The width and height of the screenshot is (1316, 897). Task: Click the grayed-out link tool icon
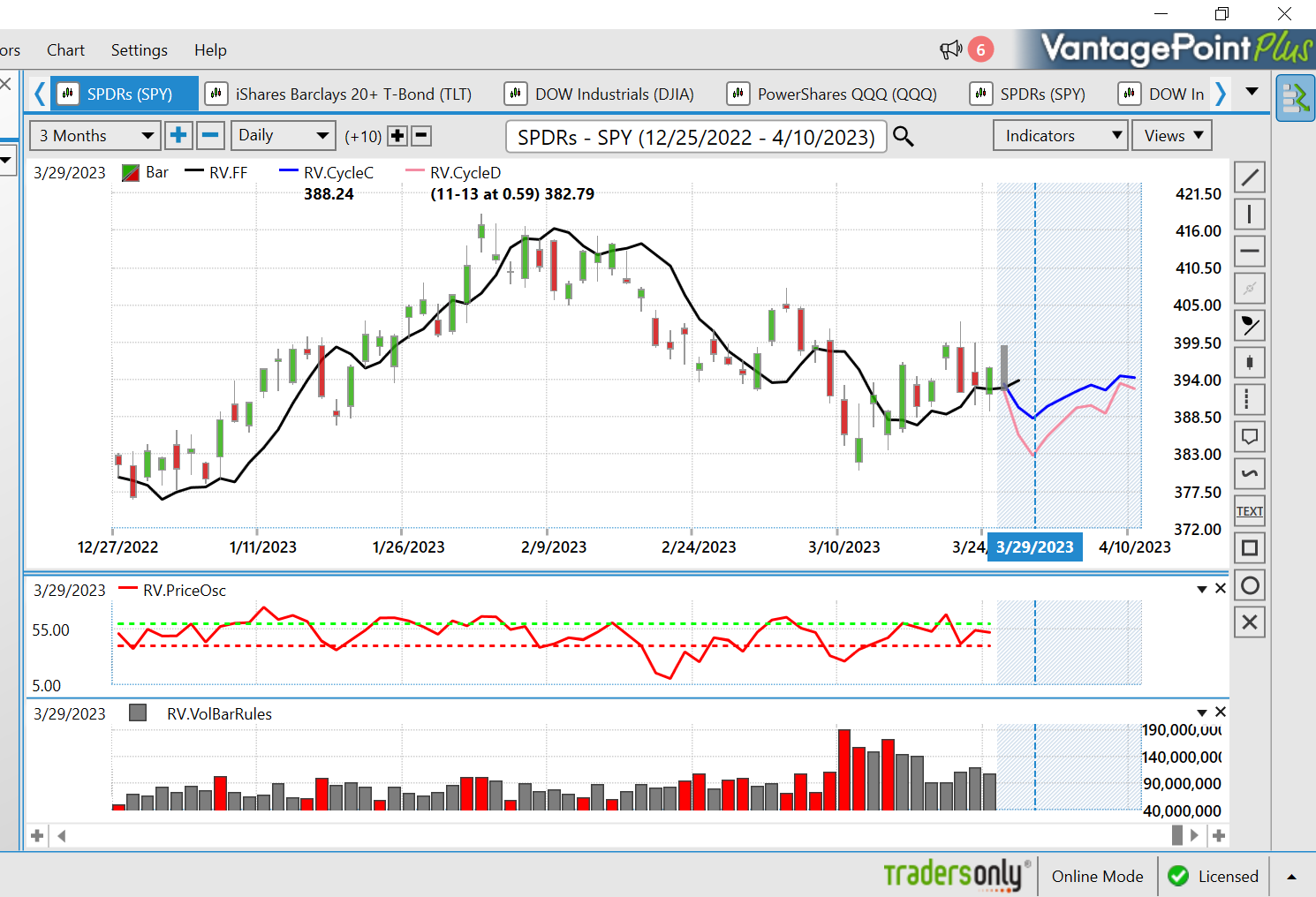point(1249,289)
